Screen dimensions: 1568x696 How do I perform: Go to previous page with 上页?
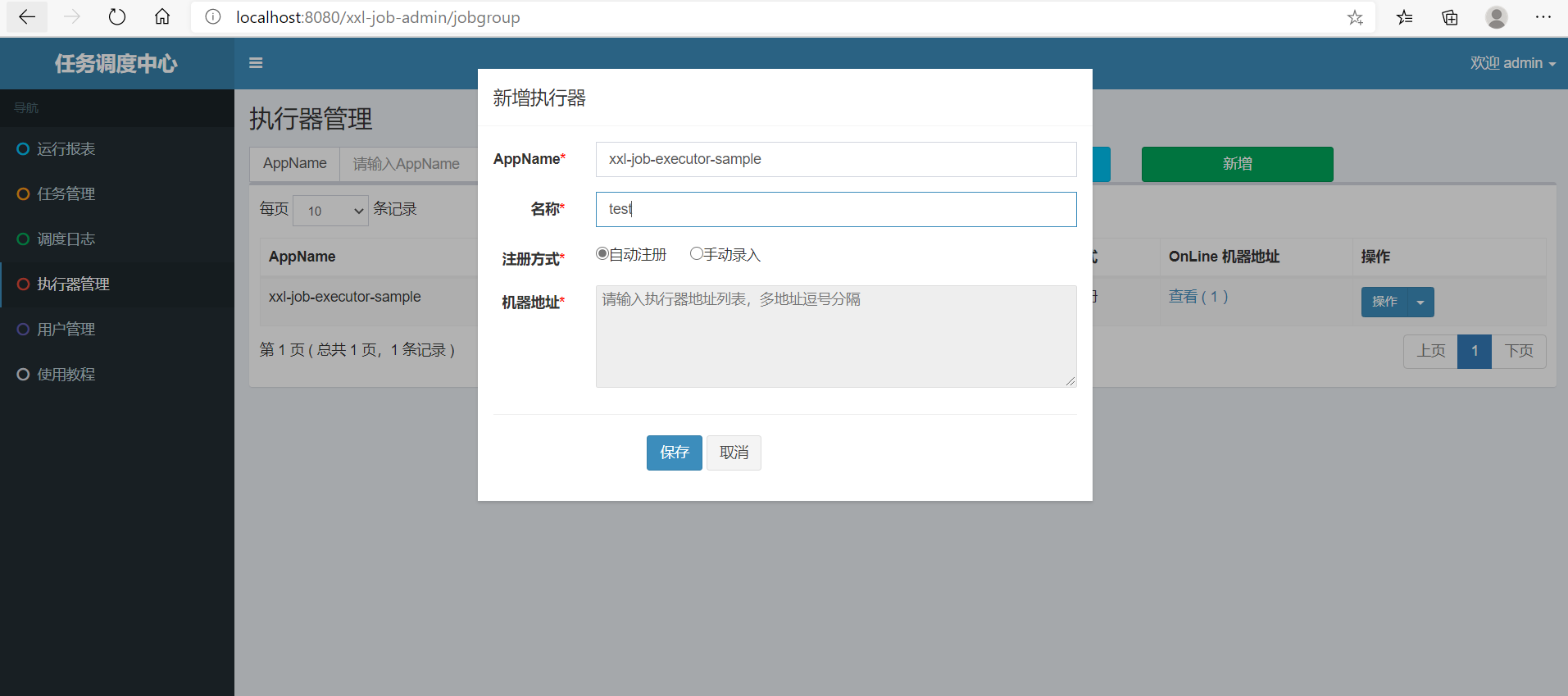coord(1430,351)
